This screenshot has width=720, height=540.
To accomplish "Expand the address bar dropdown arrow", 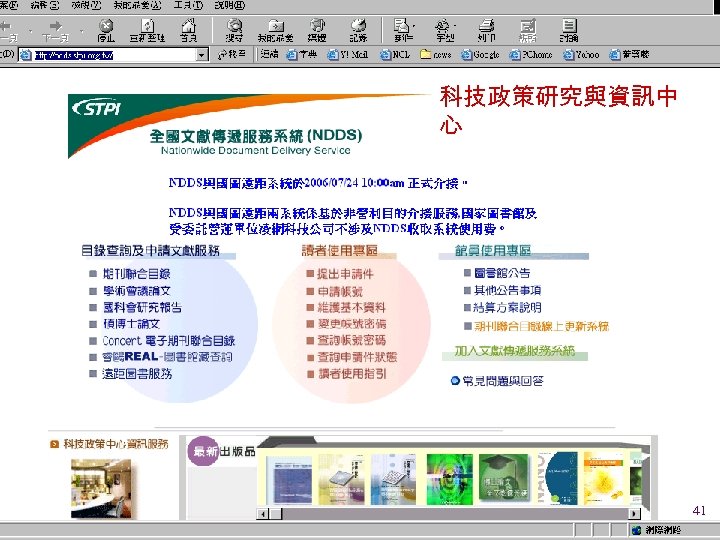I will [x=202, y=55].
